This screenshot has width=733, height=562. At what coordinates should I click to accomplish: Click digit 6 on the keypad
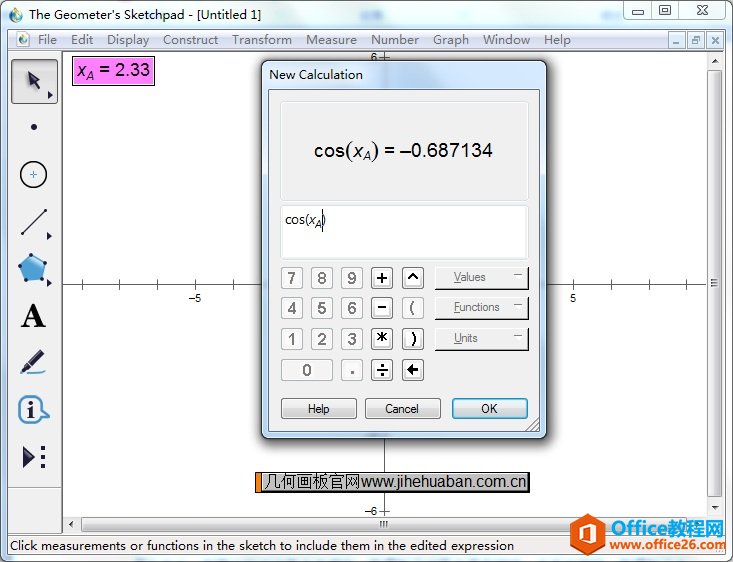coord(352,308)
